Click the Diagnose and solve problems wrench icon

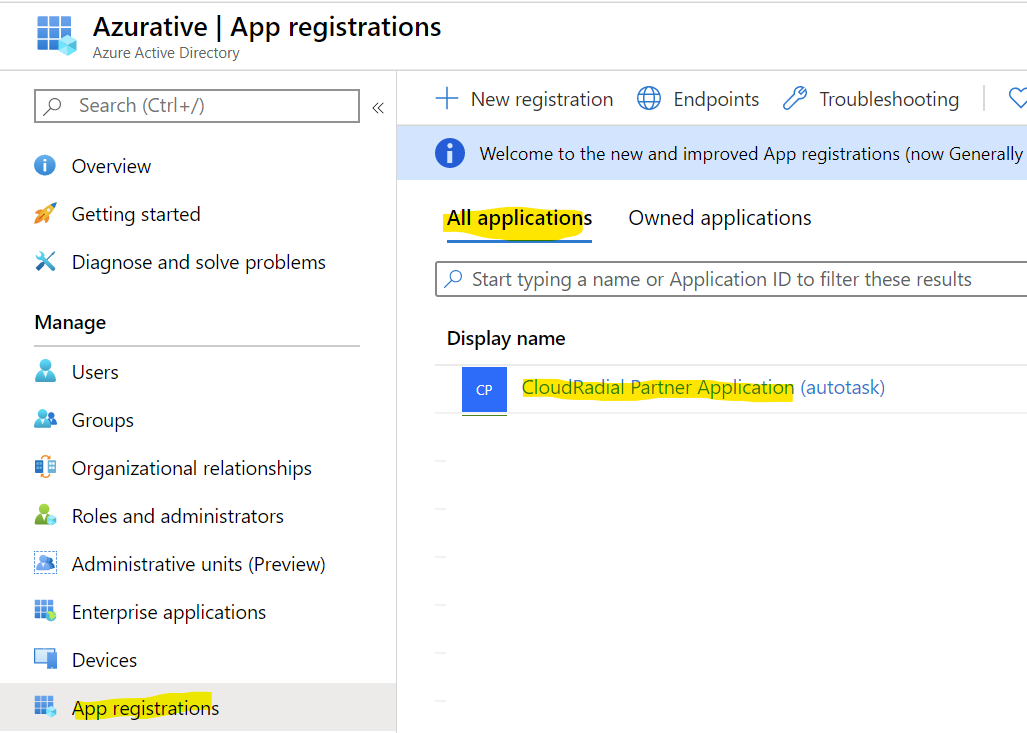[x=45, y=261]
